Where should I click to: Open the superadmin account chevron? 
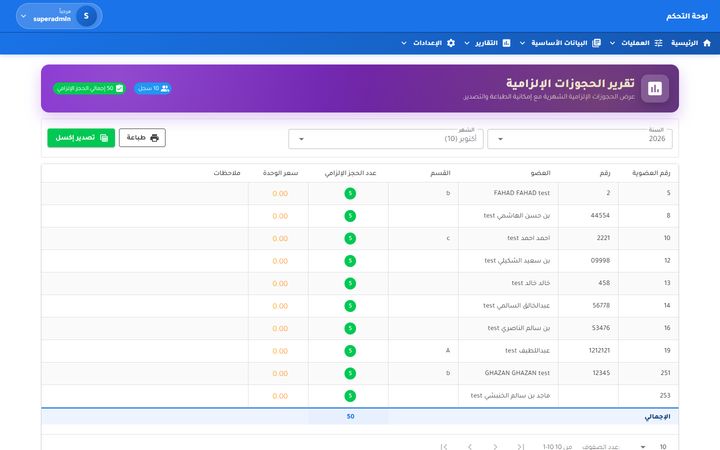pos(23,16)
